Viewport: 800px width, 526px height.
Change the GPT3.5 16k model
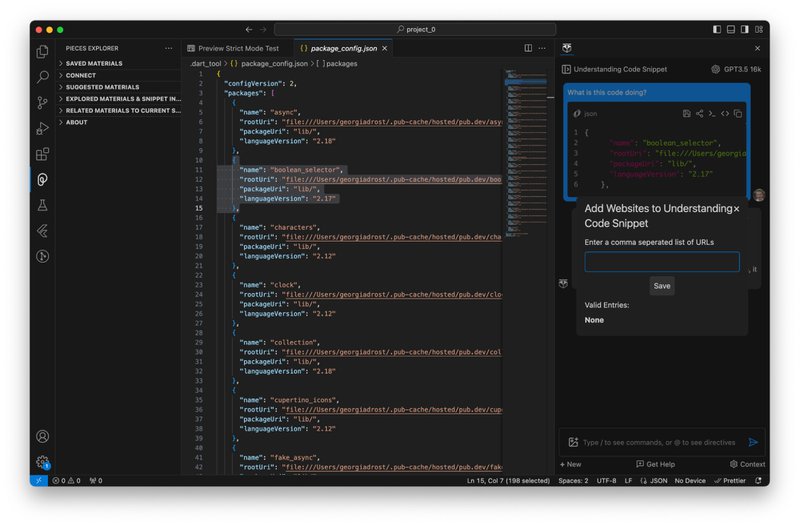click(x=736, y=69)
